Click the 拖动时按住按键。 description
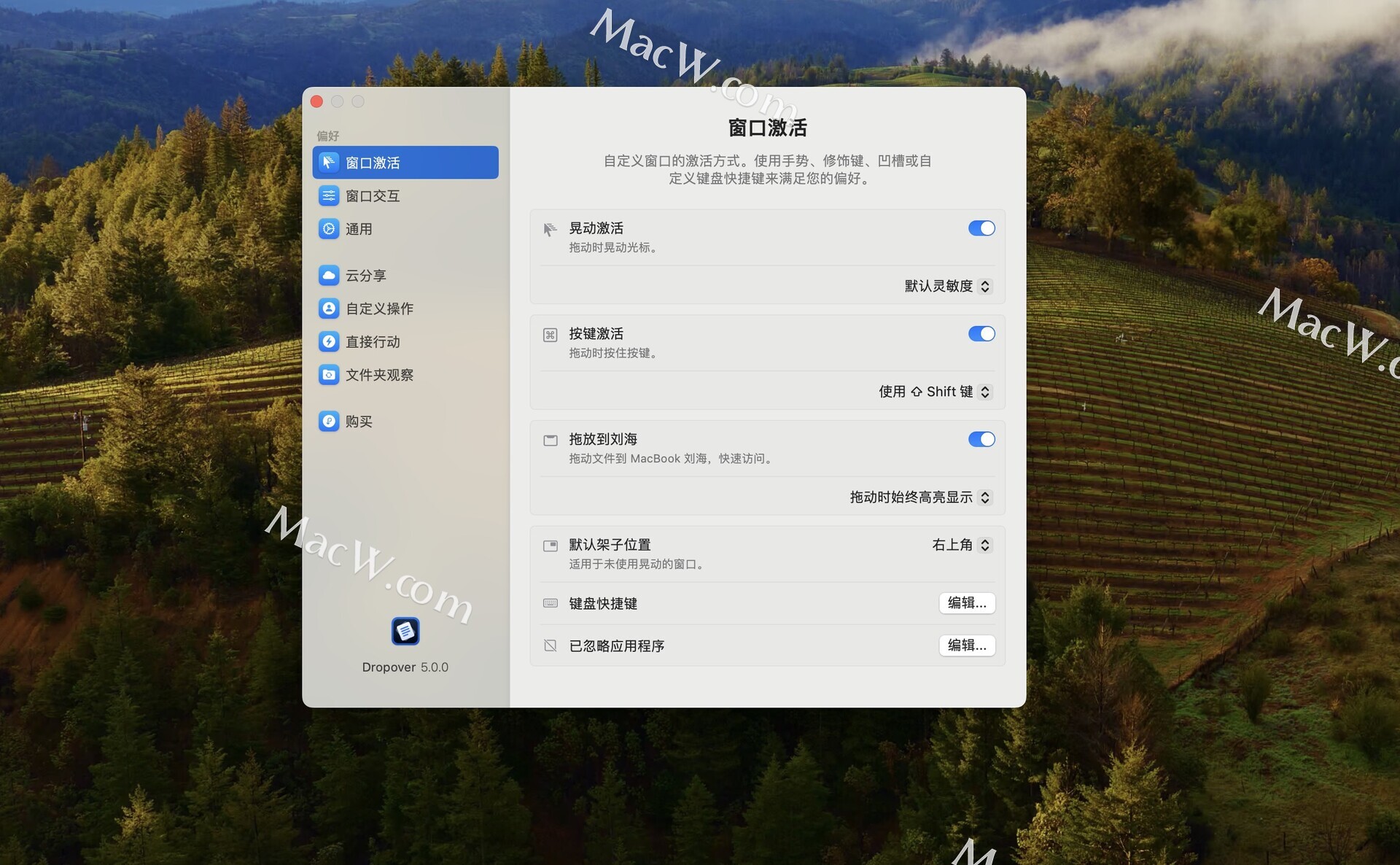 tap(615, 353)
